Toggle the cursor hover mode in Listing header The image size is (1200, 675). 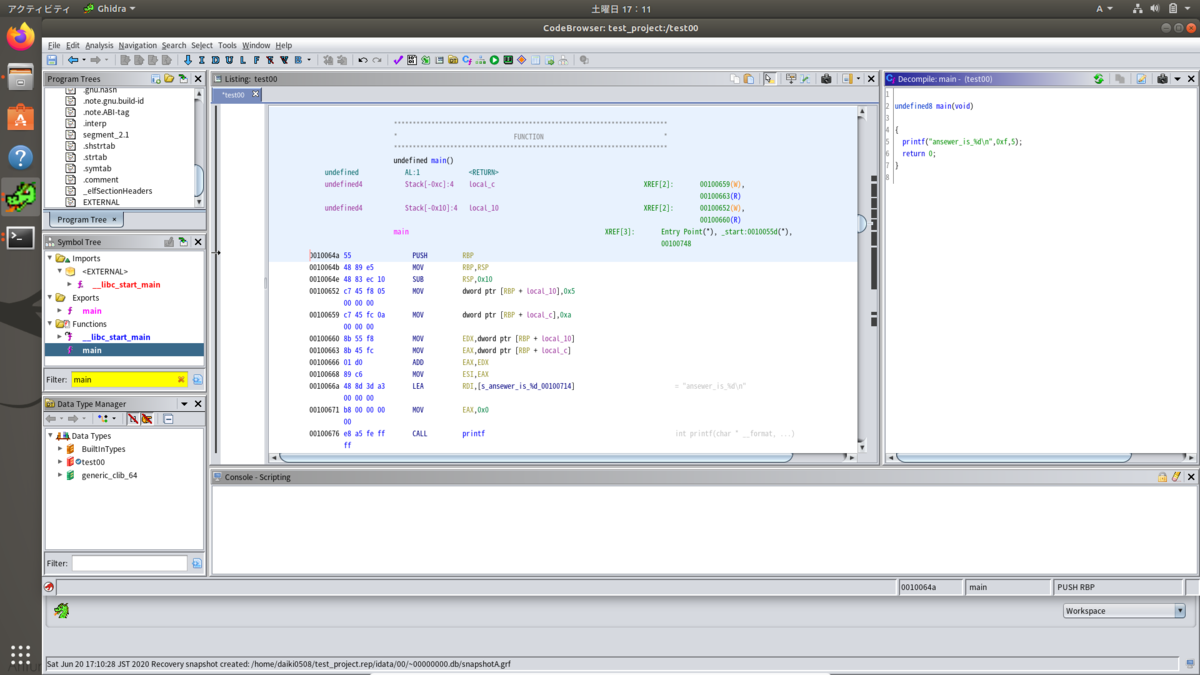pos(770,79)
